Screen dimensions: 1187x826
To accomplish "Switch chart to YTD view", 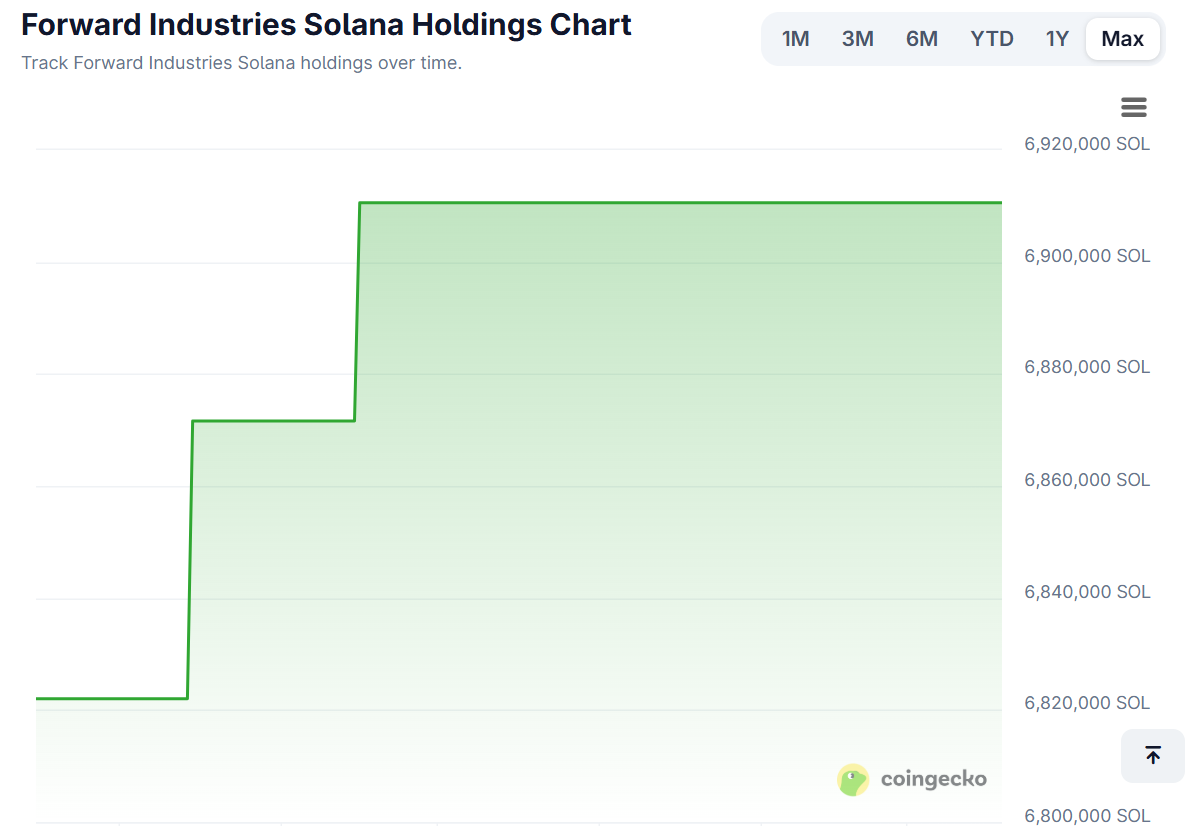I will 991,38.
